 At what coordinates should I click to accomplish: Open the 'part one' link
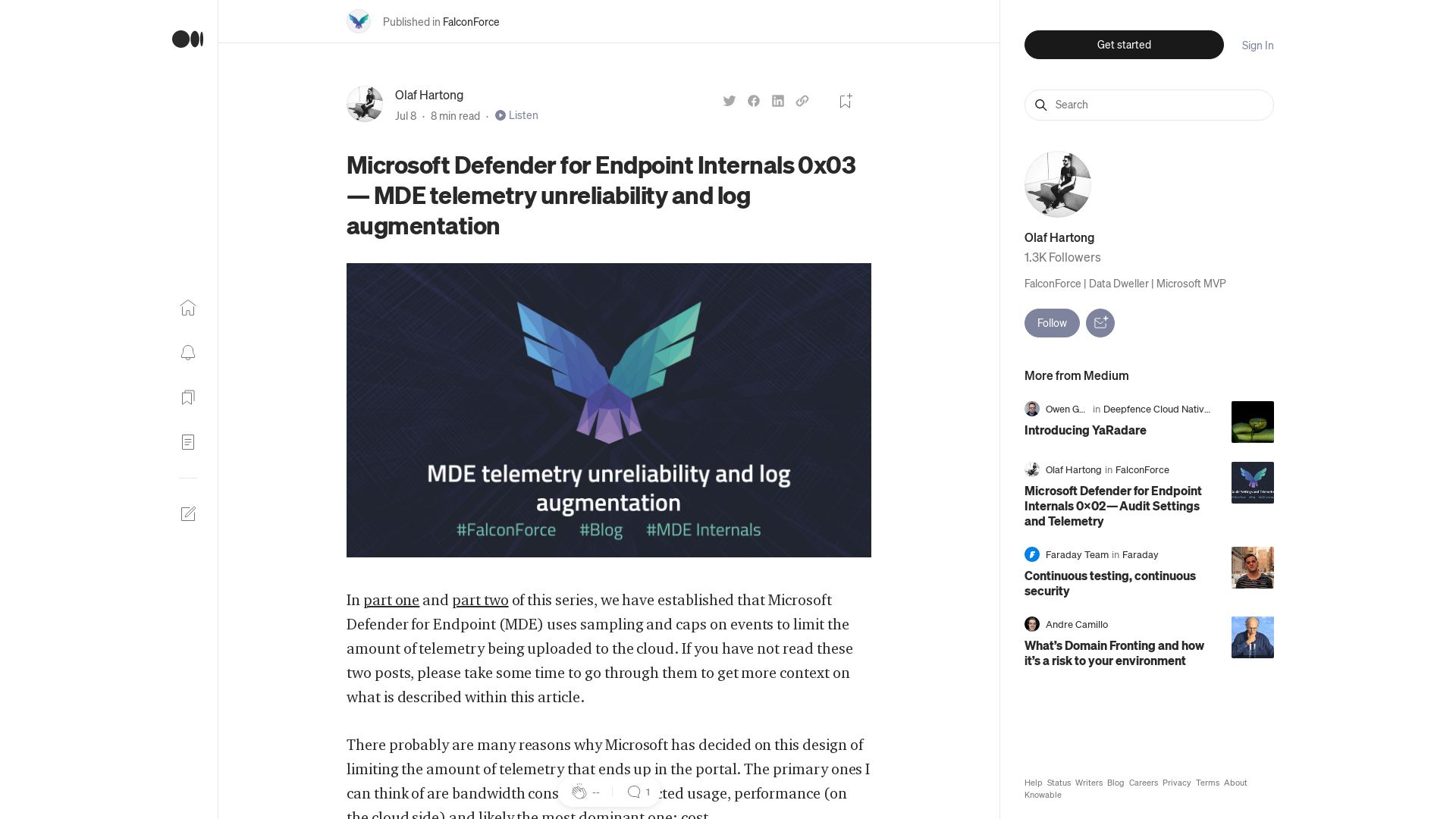(391, 600)
